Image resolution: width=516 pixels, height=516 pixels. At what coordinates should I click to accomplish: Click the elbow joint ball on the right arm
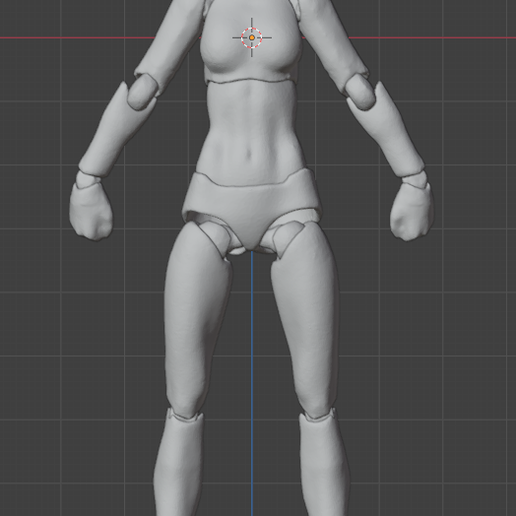360,92
